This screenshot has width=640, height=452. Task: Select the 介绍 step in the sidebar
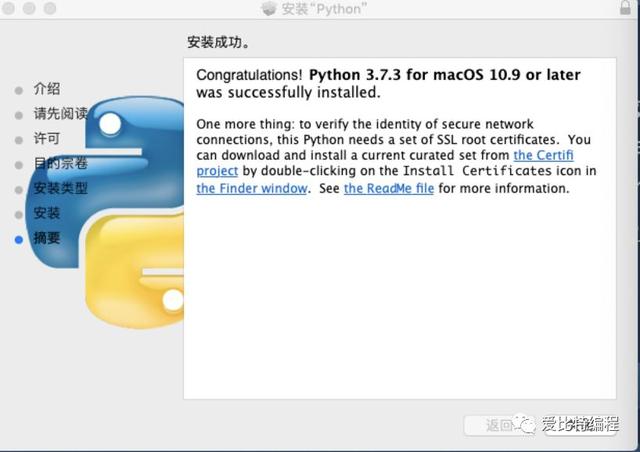tap(47, 89)
